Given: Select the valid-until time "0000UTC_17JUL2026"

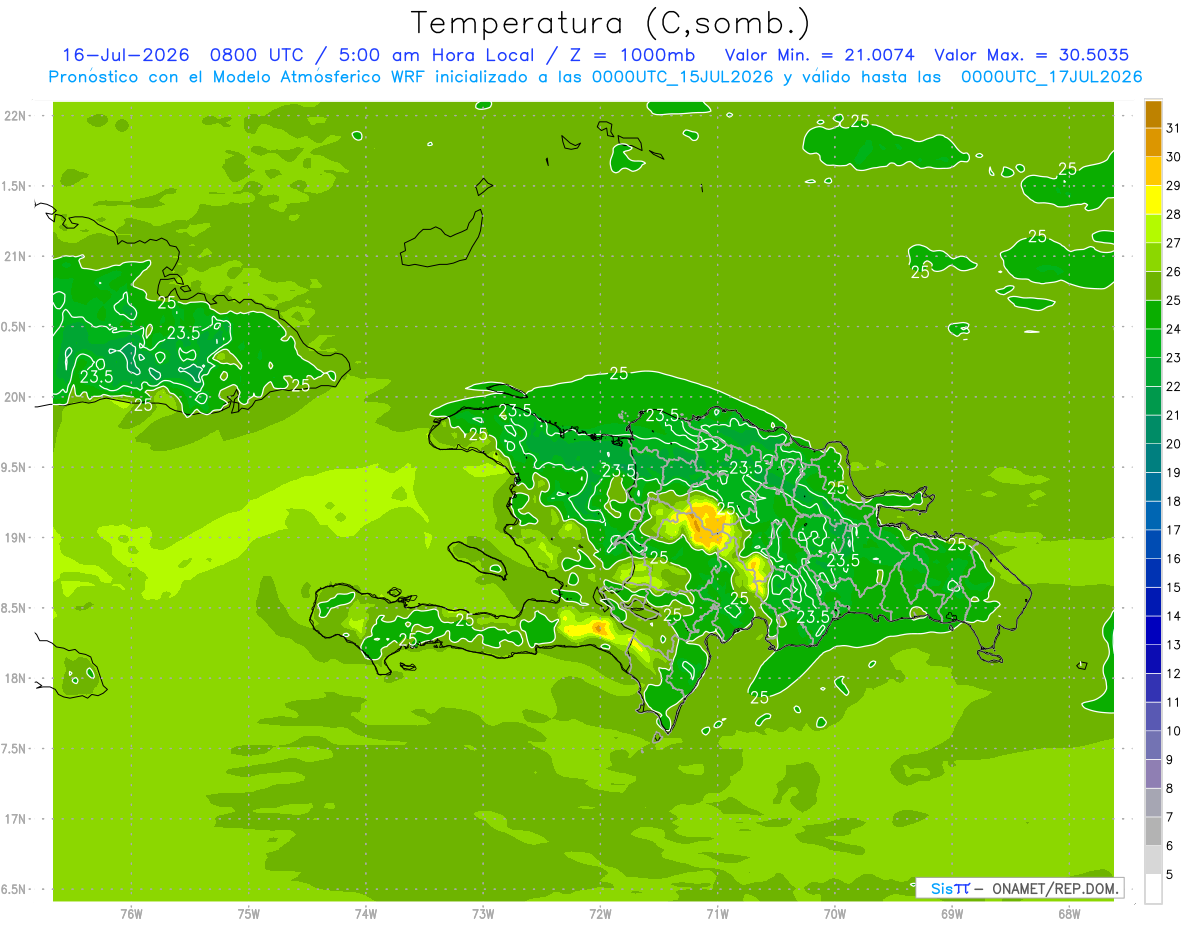Looking at the screenshot, I should pyautogui.click(x=1051, y=77).
